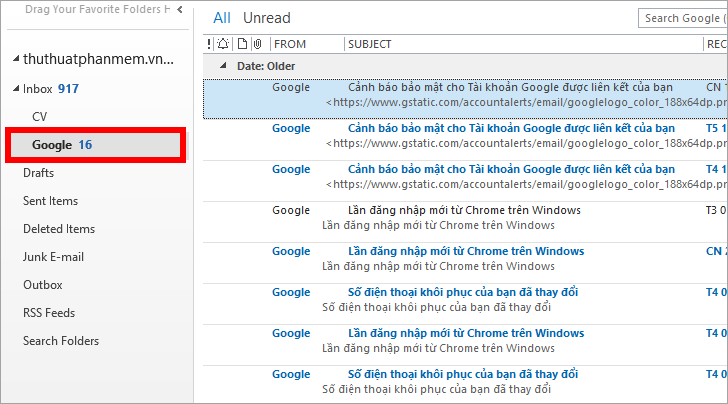Screen dimensions: 728x404
Task: Switch to All messages filter
Action: pos(222,18)
